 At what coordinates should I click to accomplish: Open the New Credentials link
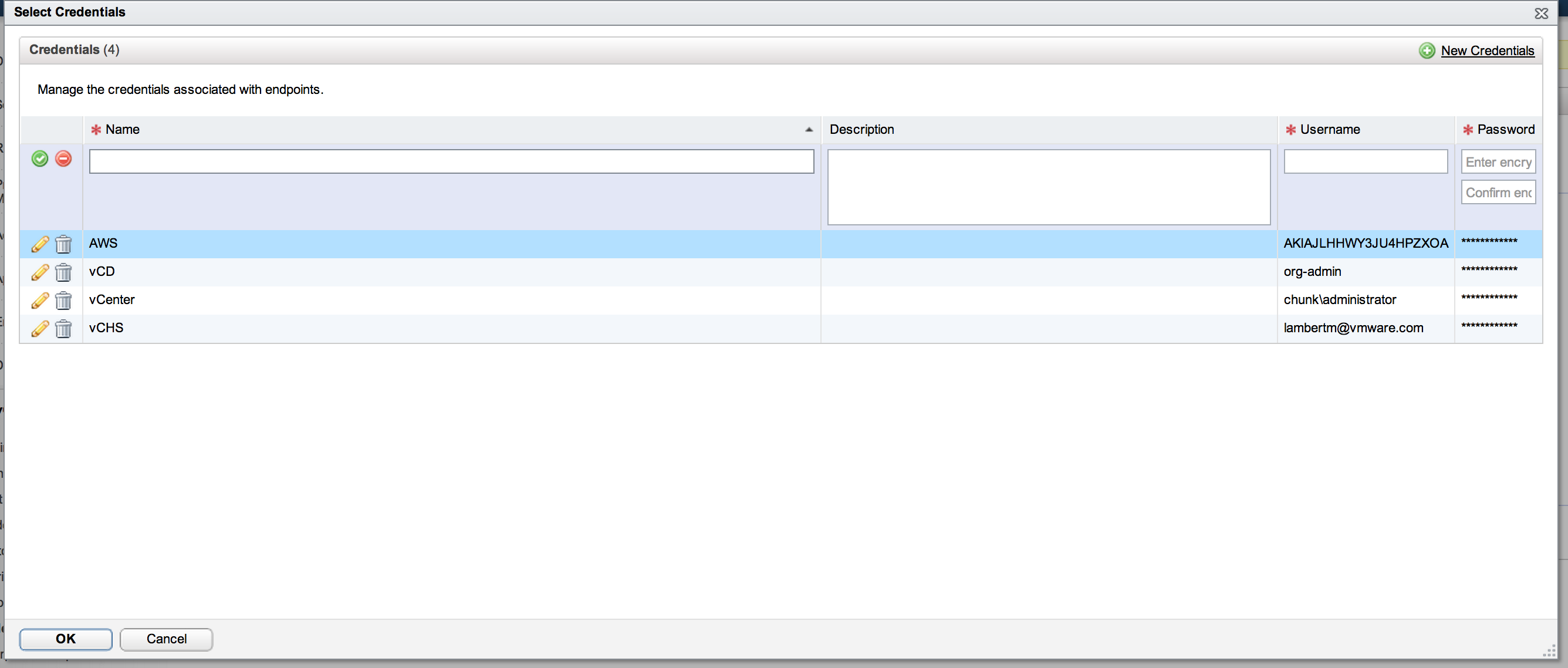click(1487, 51)
